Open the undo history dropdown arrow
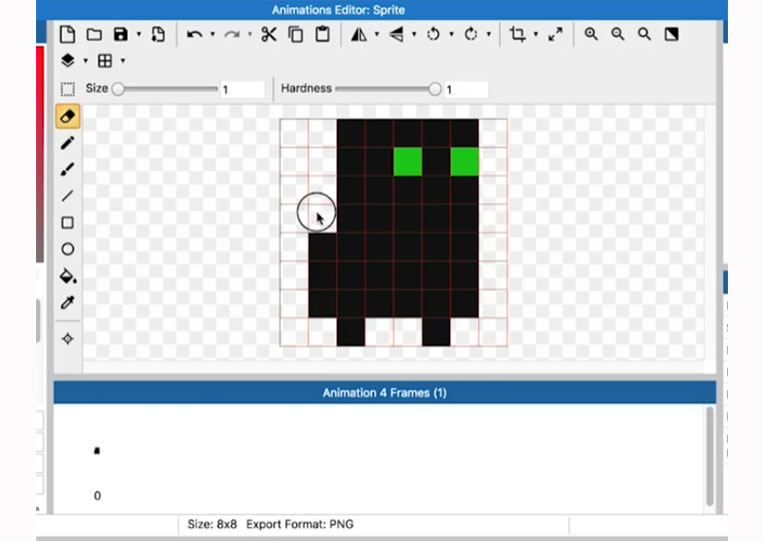The width and height of the screenshot is (763, 541). (x=213, y=35)
